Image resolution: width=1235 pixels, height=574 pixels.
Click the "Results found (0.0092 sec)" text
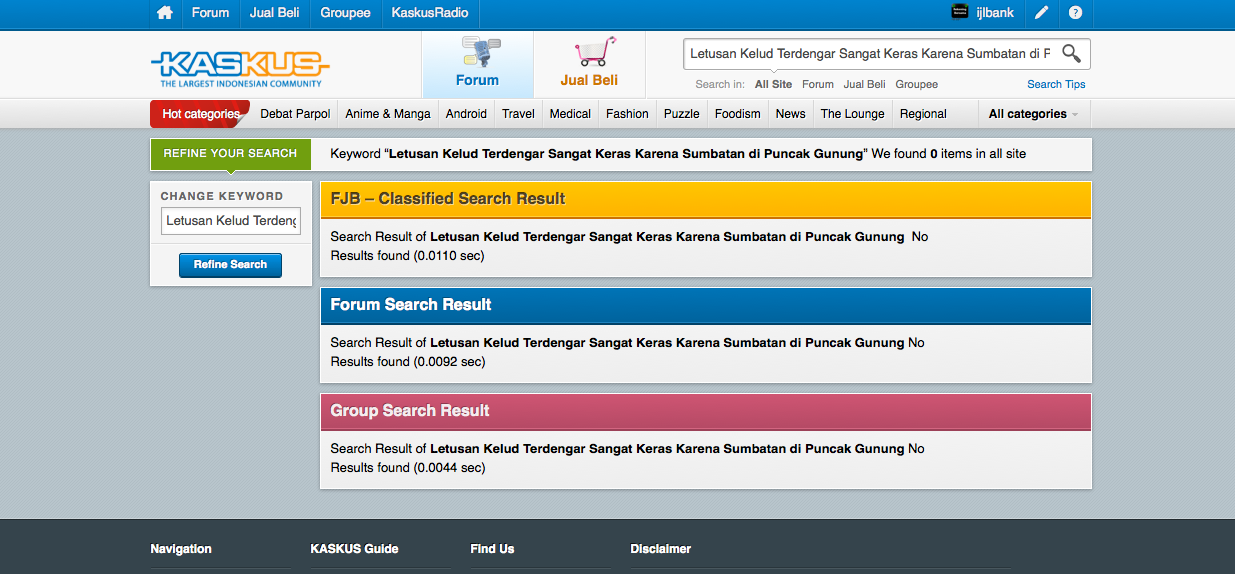tap(408, 362)
